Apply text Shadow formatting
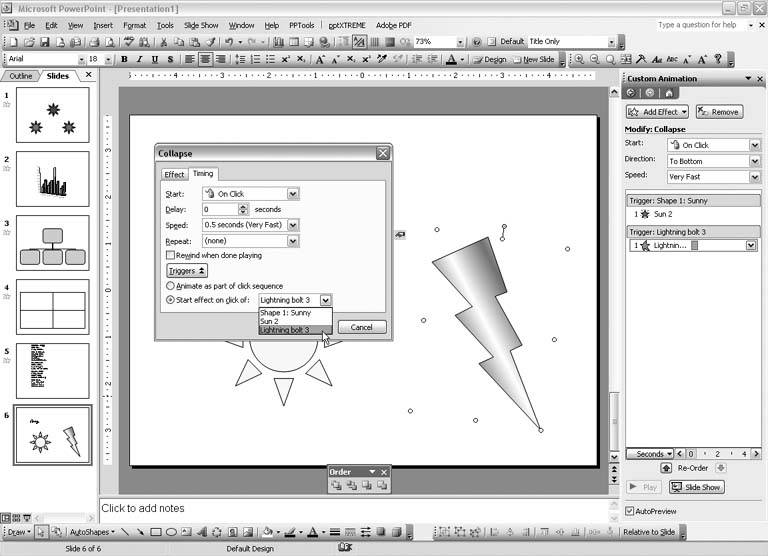The width and height of the screenshot is (768, 556). point(170,59)
